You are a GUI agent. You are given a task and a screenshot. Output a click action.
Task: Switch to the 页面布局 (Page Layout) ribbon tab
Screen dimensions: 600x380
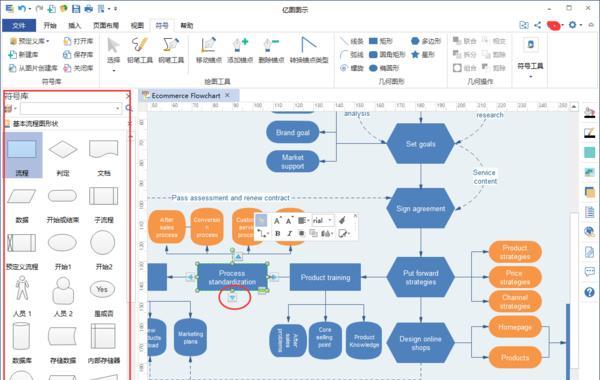pos(106,26)
